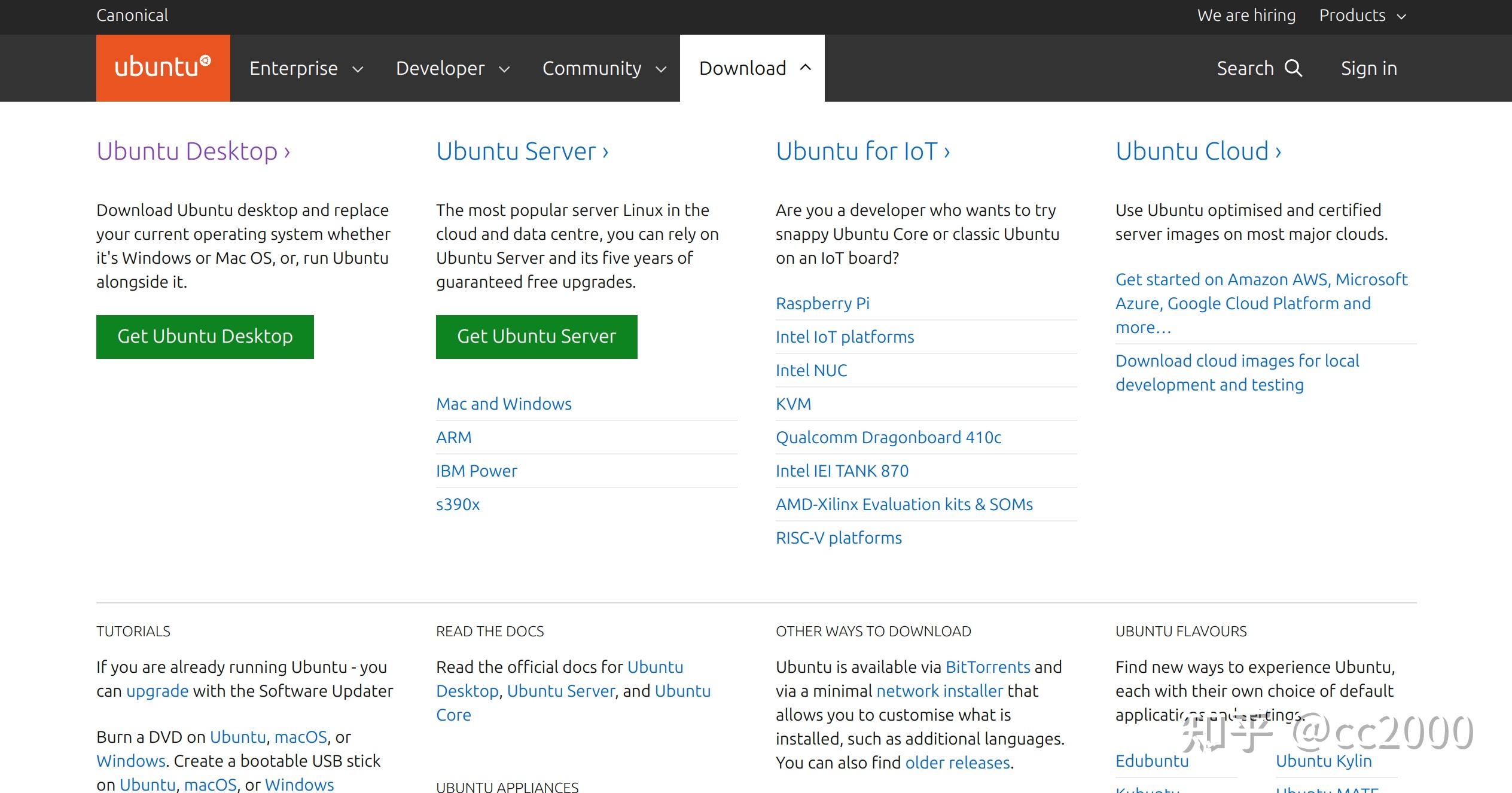Open the Ubuntu Server docs link
This screenshot has height=793, width=1512.
tap(561, 691)
